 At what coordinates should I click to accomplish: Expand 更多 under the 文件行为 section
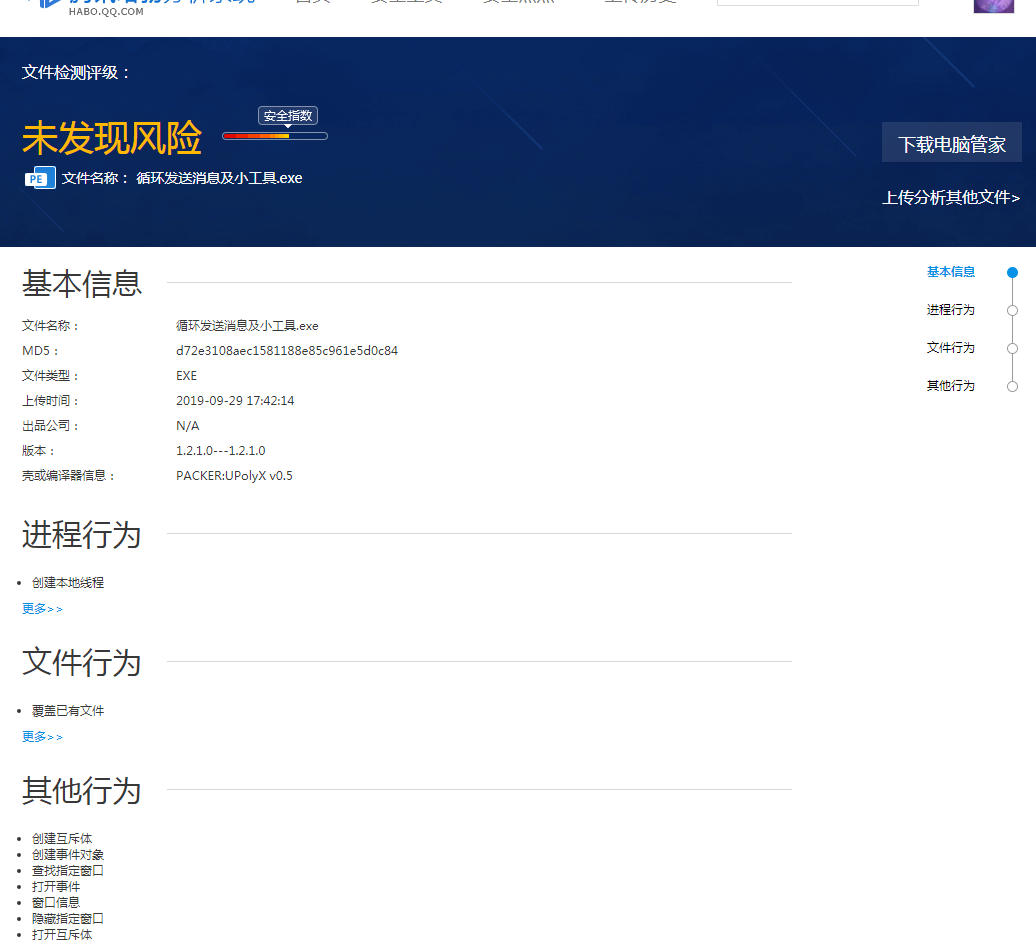click(x=40, y=735)
